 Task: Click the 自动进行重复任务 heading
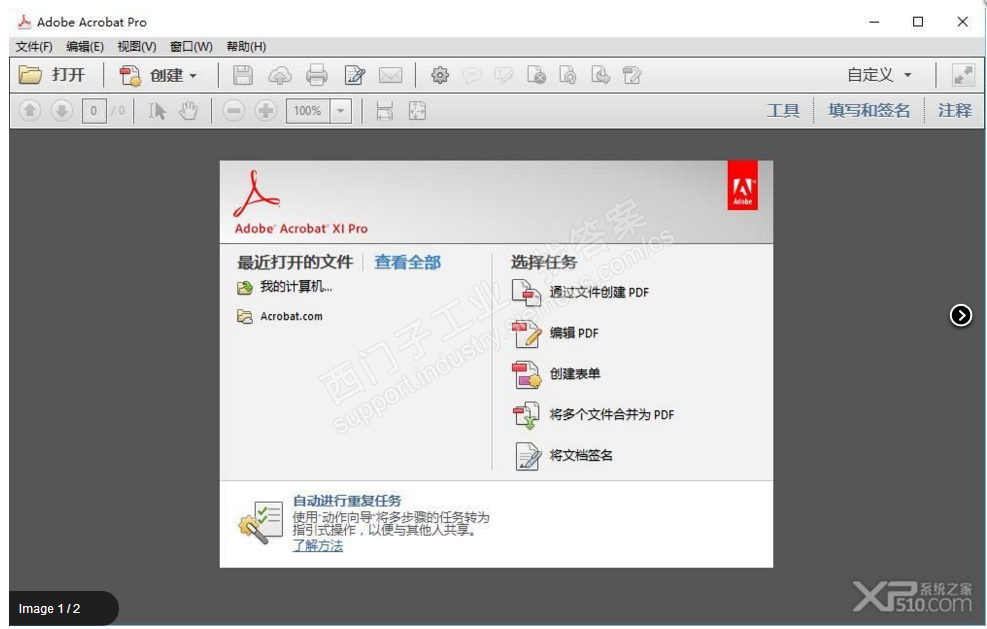coord(347,501)
